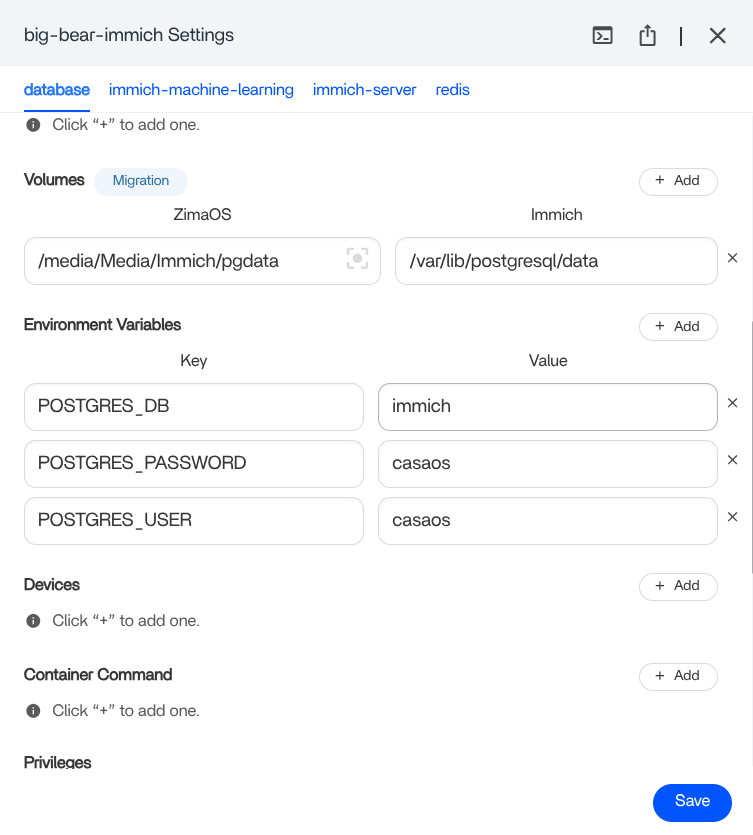Delete the POSTGRES_DB environment variable

pyautogui.click(x=732, y=403)
